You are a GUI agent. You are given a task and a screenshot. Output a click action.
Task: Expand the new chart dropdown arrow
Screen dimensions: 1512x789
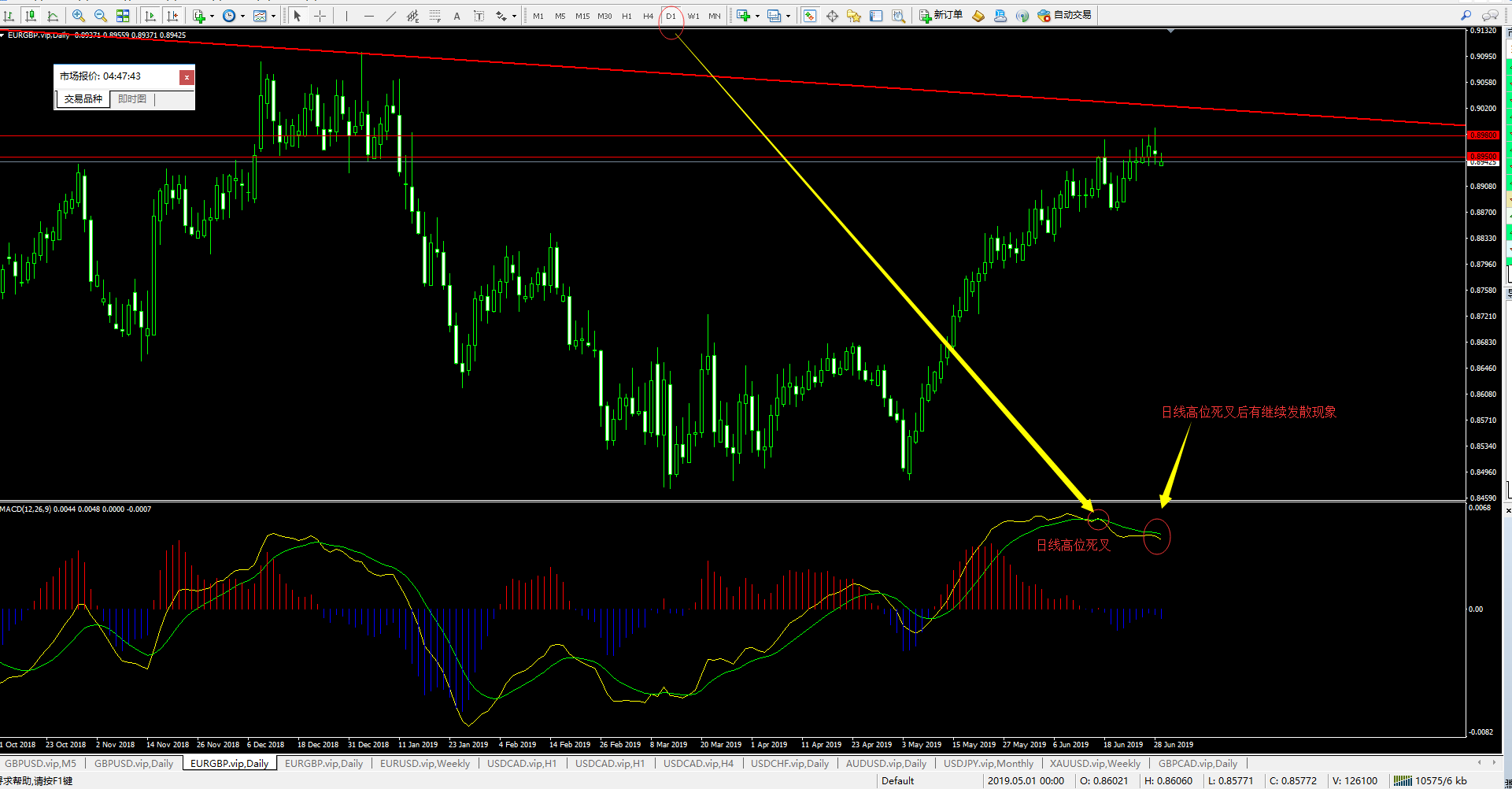coord(757,16)
